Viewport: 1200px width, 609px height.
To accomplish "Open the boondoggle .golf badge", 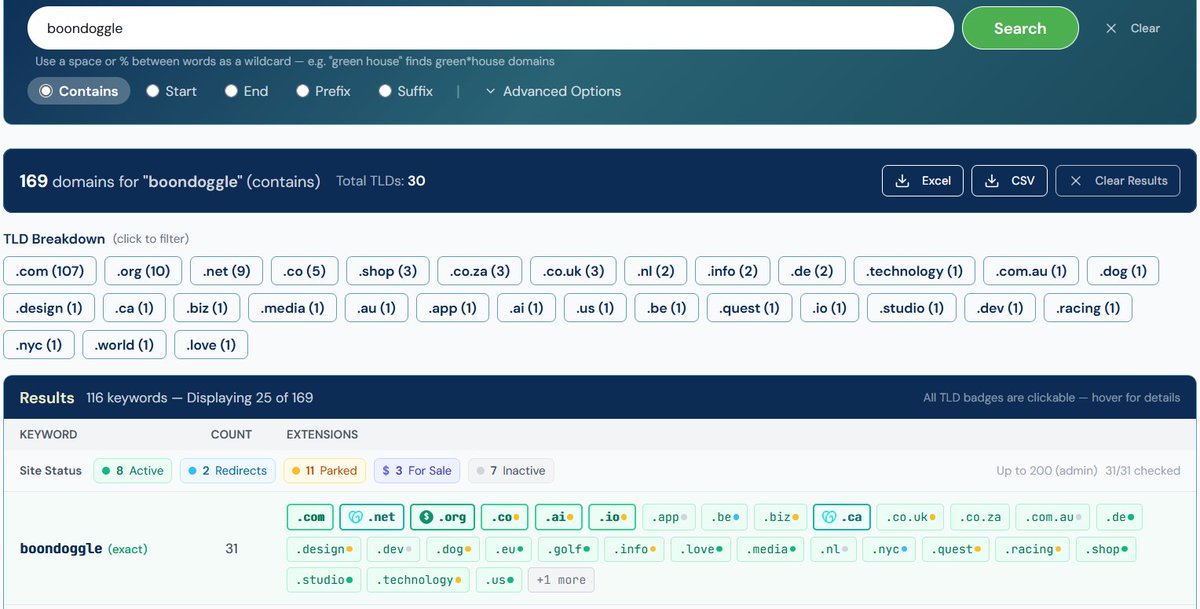I will [x=569, y=549].
